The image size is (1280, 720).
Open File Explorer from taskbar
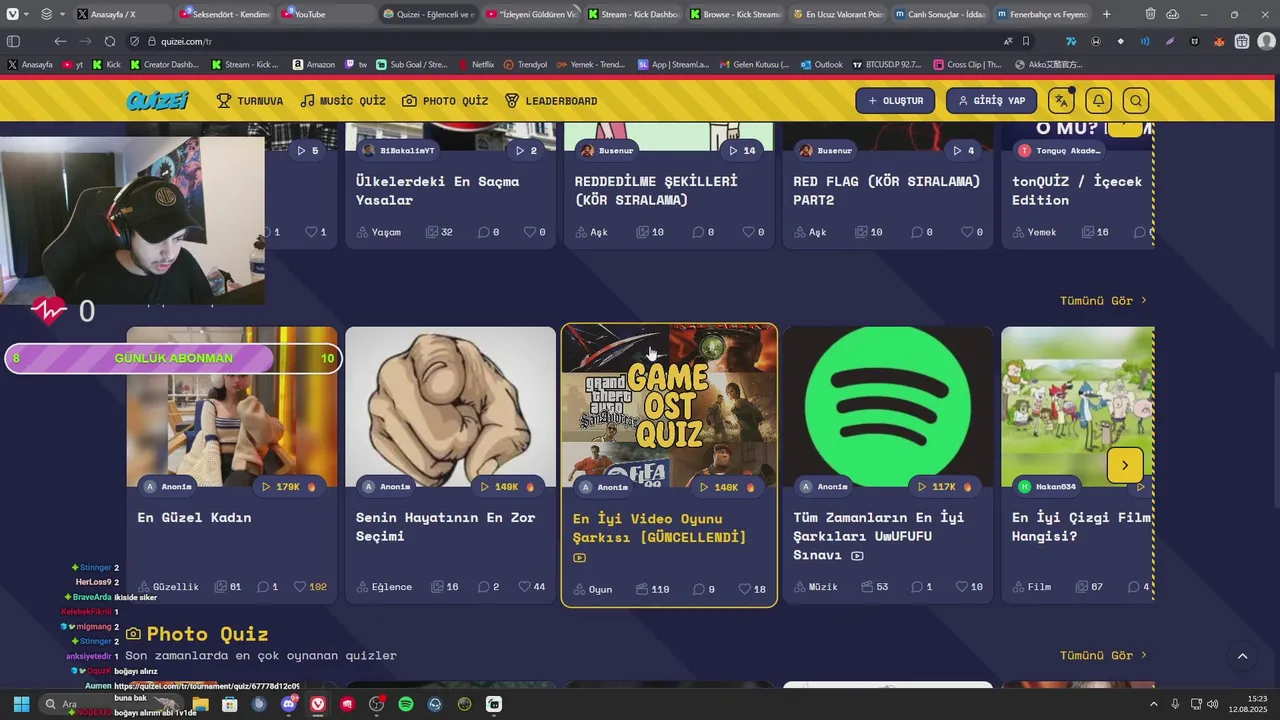201,704
